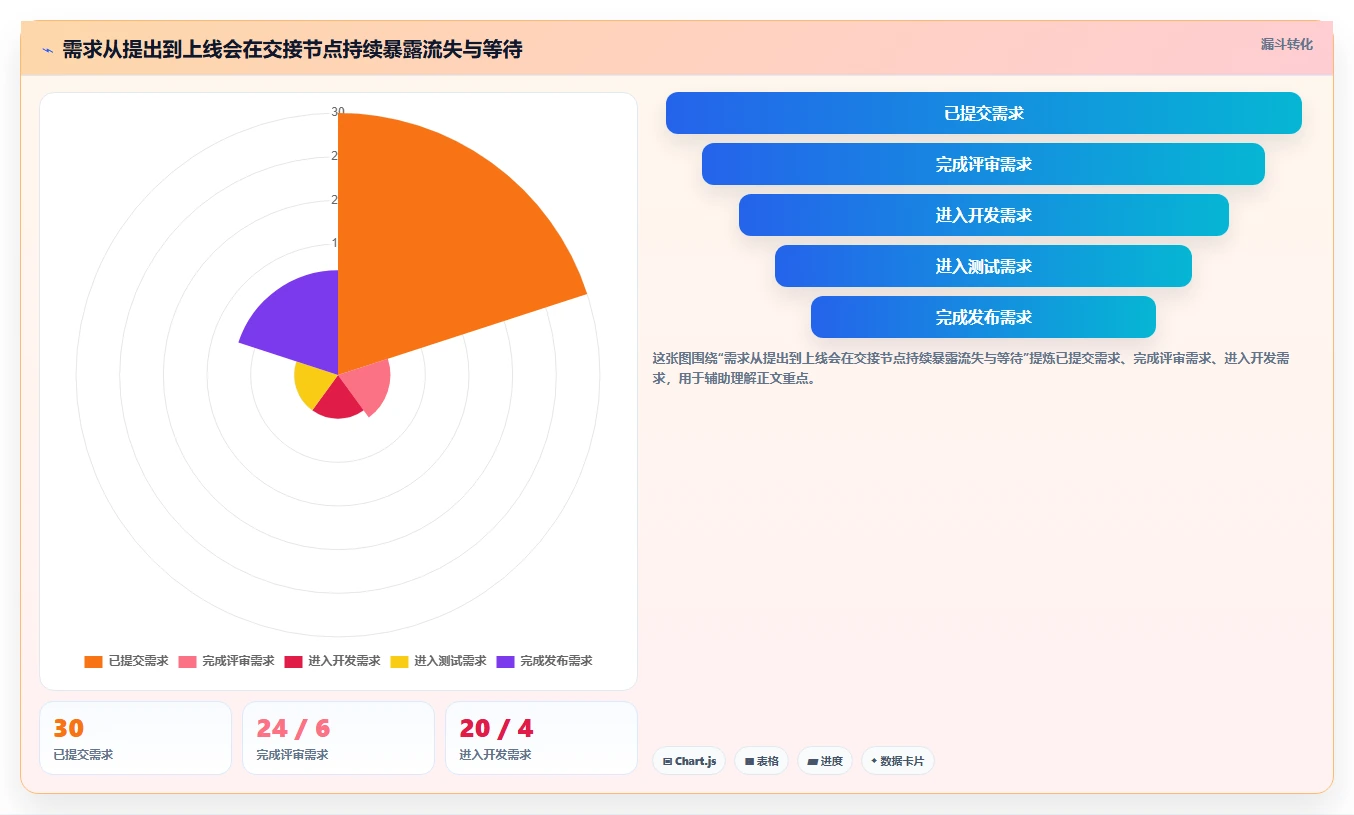
Task: Click the description paragraph starting 这张图围绕
Action: point(970,368)
